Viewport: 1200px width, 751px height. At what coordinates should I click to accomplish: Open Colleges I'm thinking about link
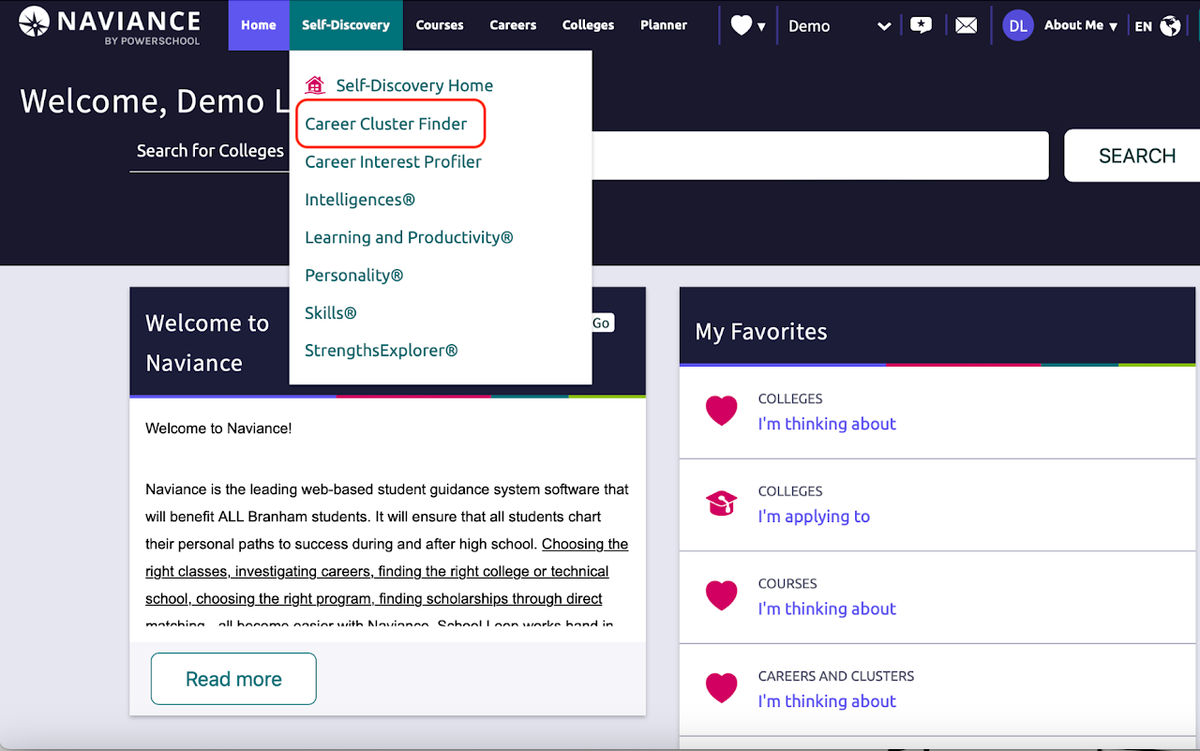pyautogui.click(x=827, y=424)
